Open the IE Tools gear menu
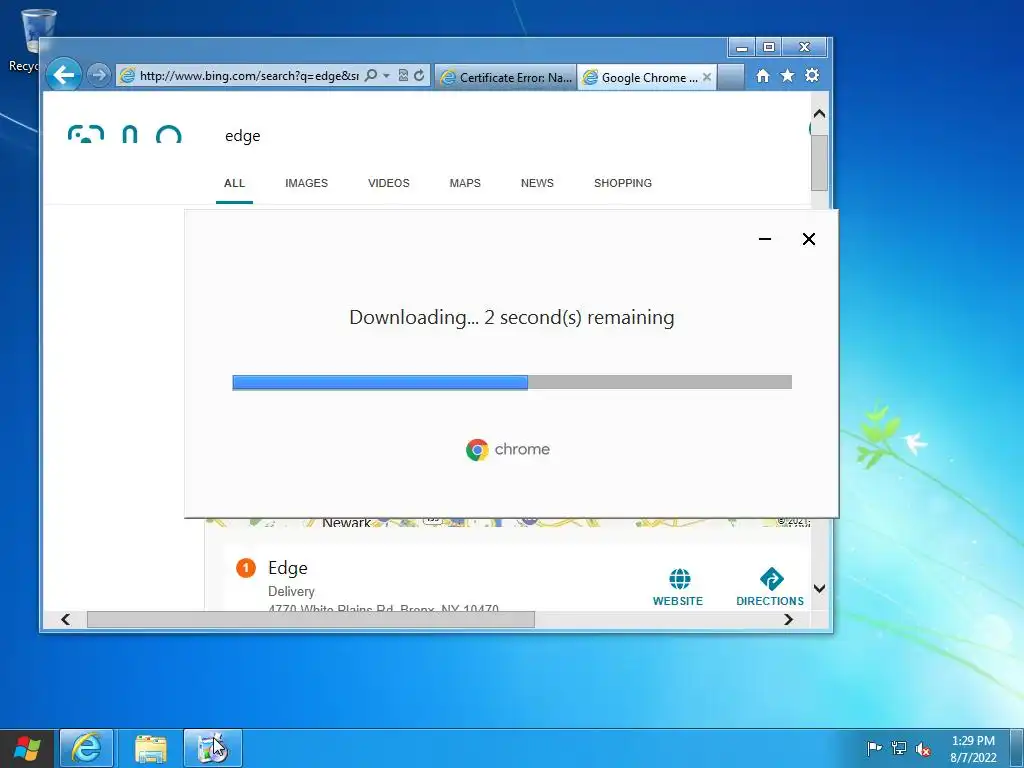This screenshot has height=768, width=1024. click(x=812, y=76)
